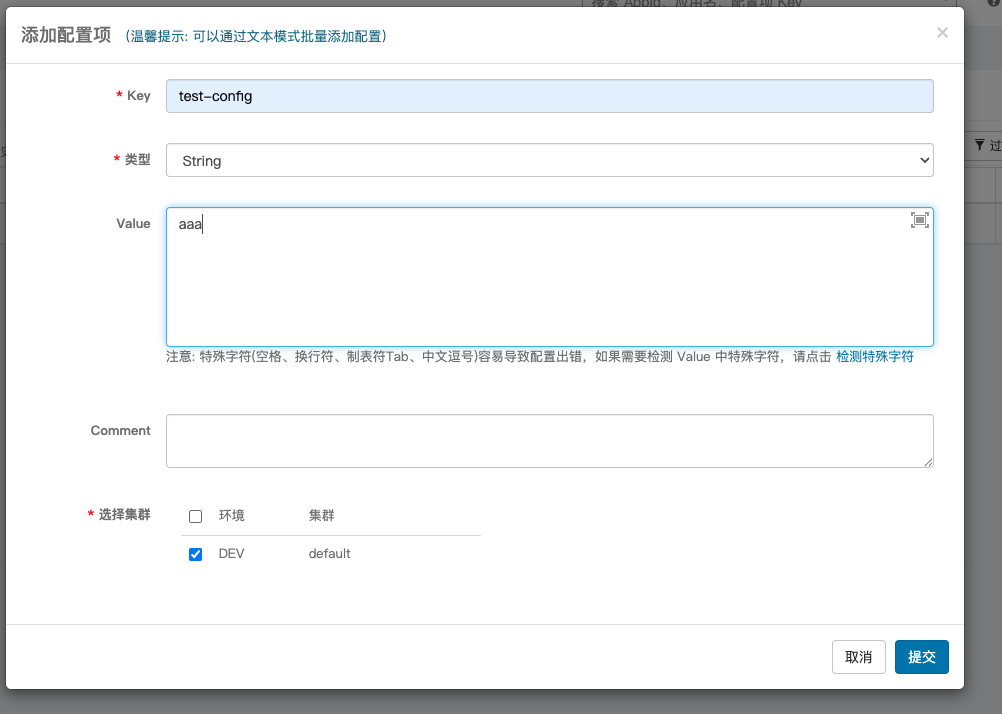Screen dimensions: 1002x714
Task: Focus the Value text area
Action: pos(550,277)
